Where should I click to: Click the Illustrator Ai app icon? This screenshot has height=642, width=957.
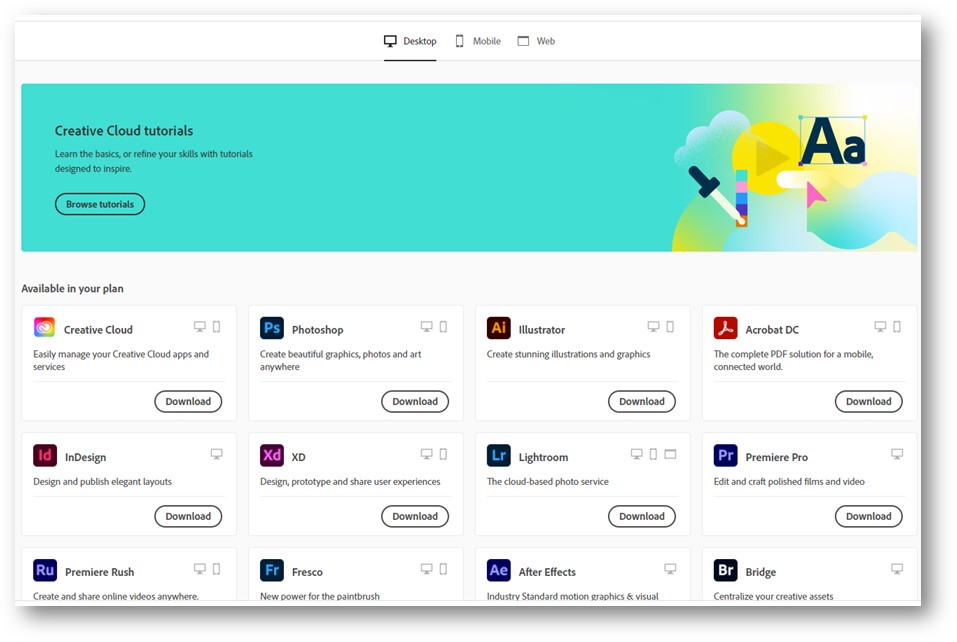tap(499, 327)
